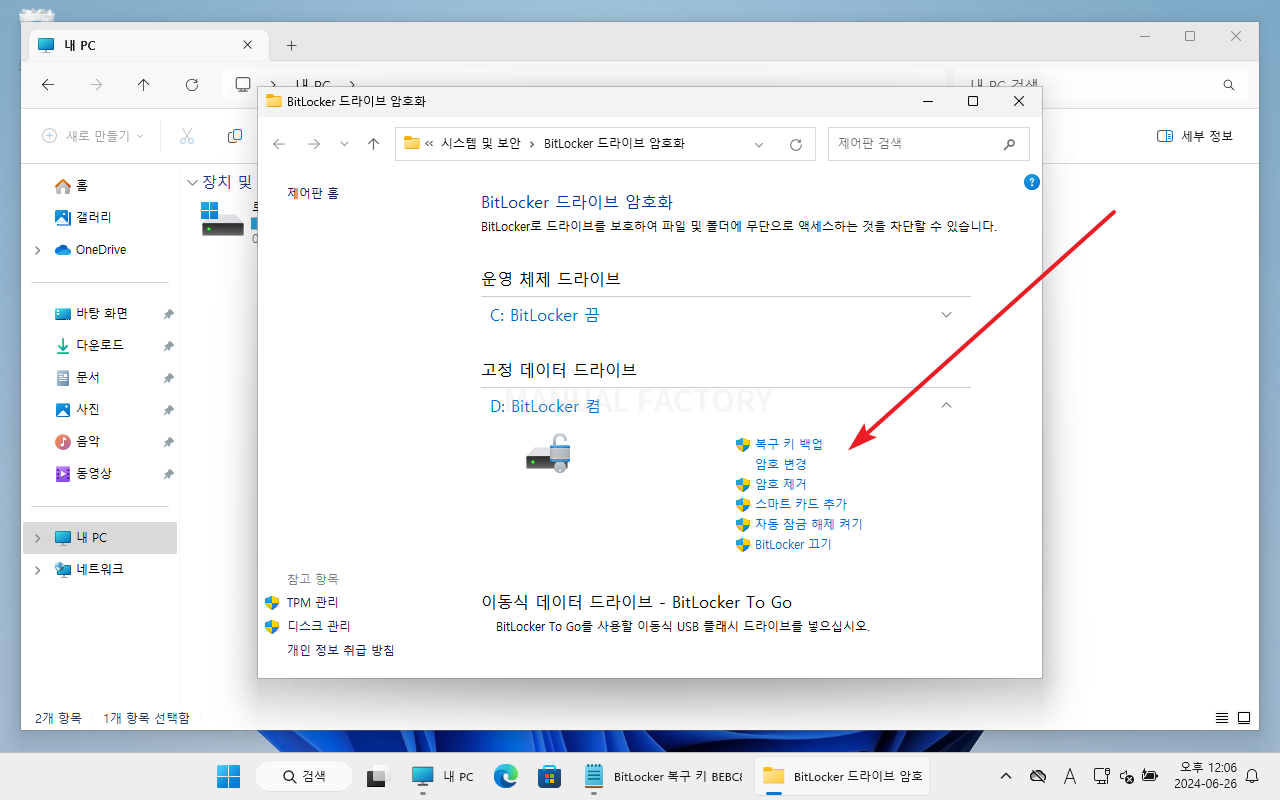Open 음악 folder in the sidebar
The width and height of the screenshot is (1280, 800).
[88, 441]
